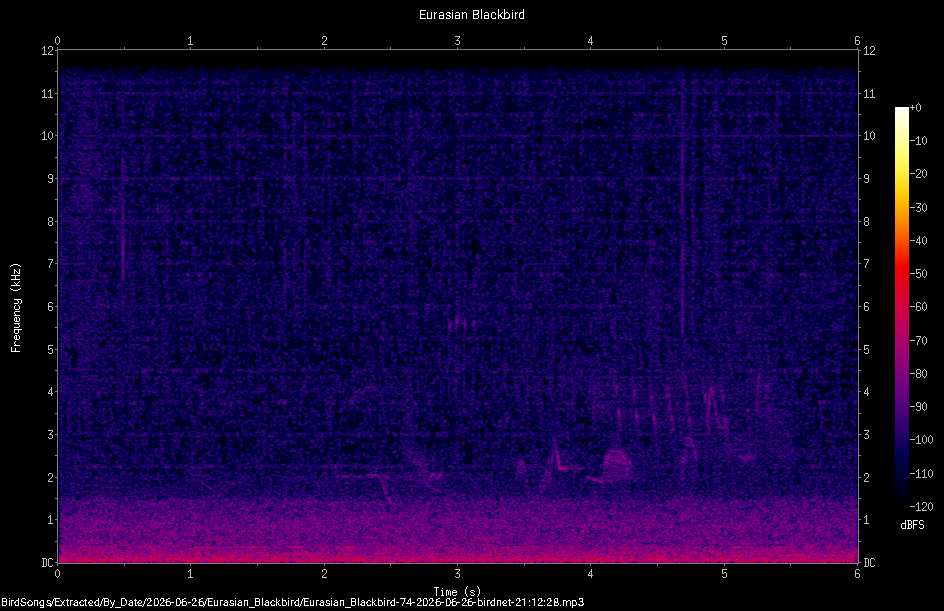Click the -90 value on the color scale
The height and width of the screenshot is (611, 944).
(x=919, y=407)
